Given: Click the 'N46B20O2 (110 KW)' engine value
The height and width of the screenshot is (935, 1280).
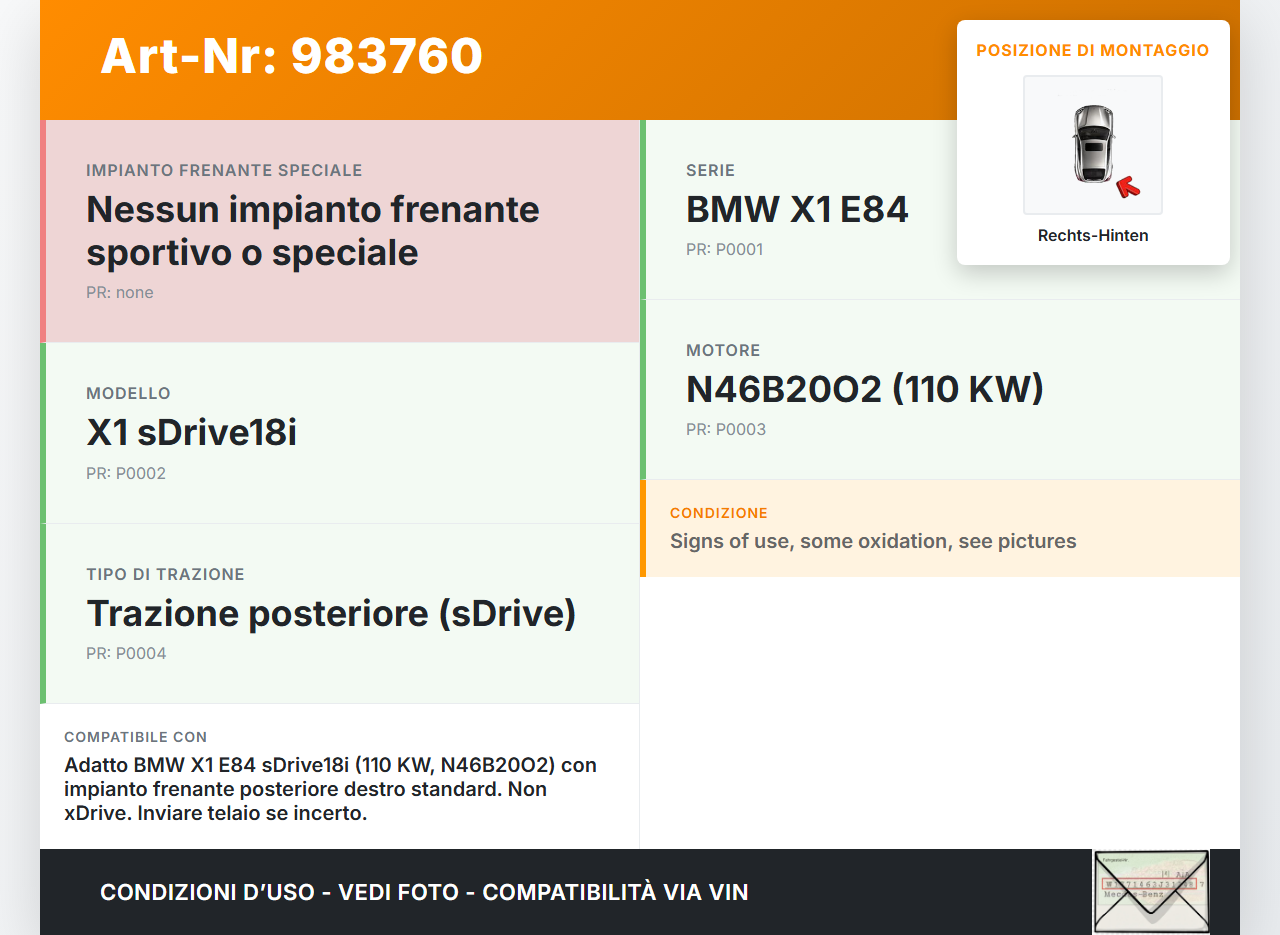Looking at the screenshot, I should click(x=864, y=390).
